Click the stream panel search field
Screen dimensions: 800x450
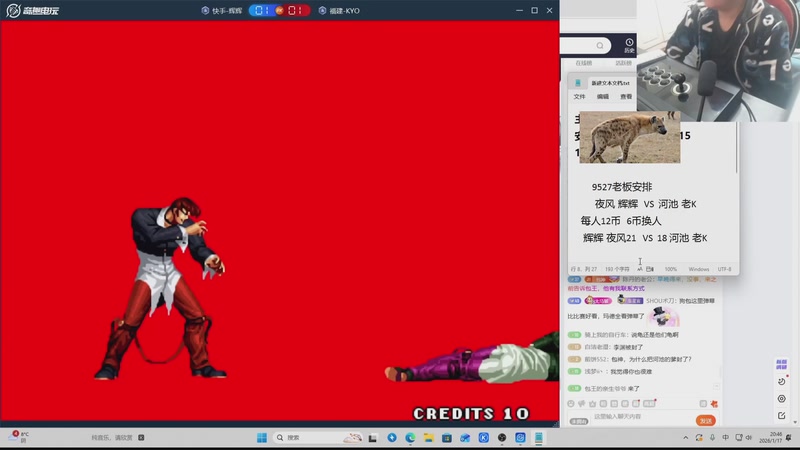click(x=585, y=46)
